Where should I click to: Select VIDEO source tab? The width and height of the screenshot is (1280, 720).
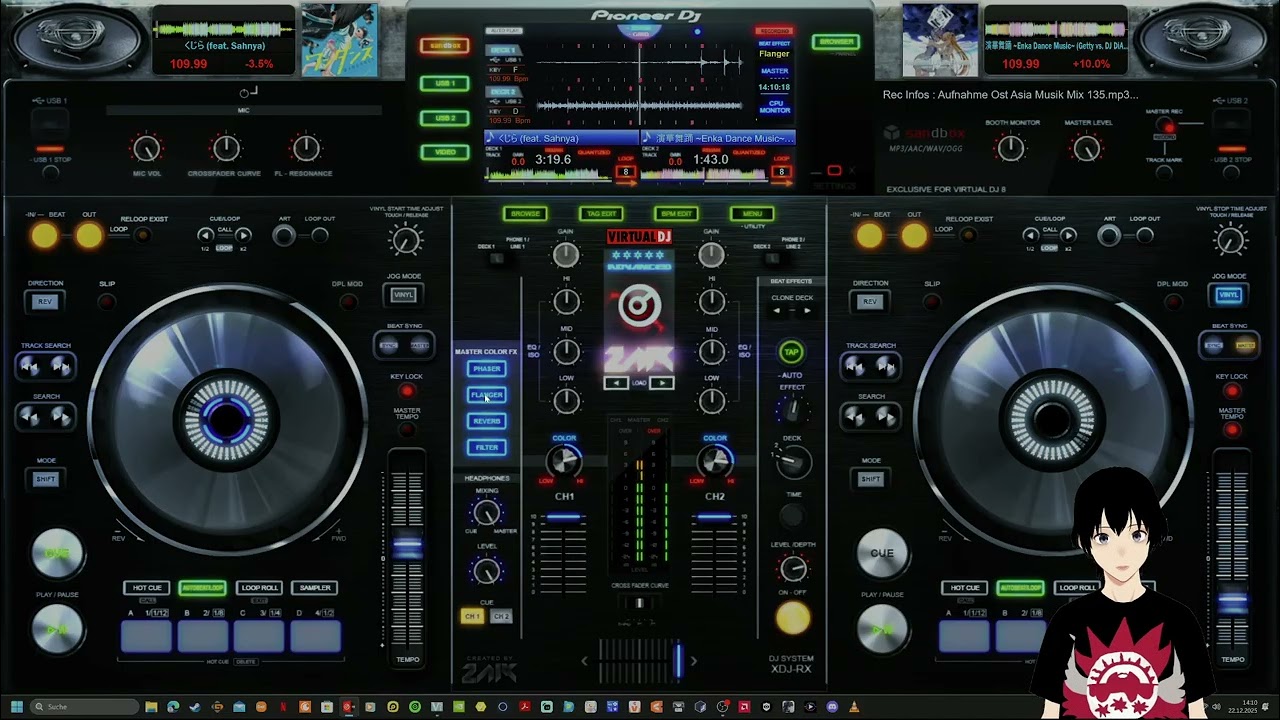click(x=444, y=152)
